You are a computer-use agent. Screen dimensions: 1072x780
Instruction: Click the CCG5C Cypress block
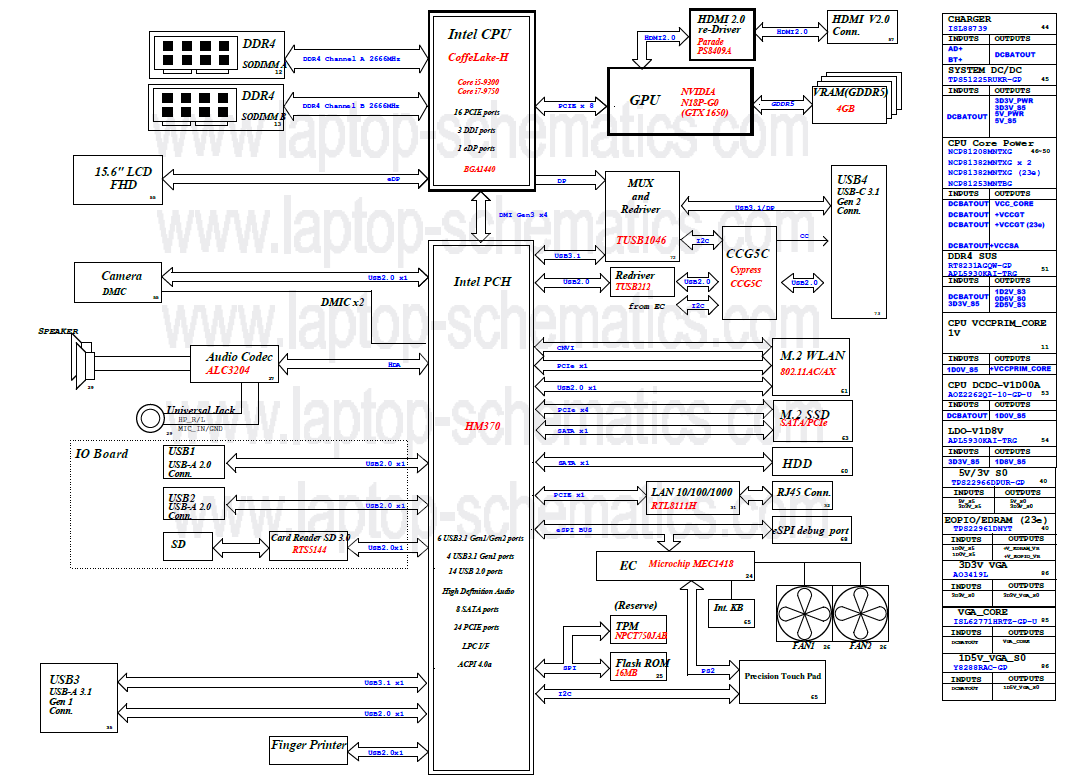point(749,273)
